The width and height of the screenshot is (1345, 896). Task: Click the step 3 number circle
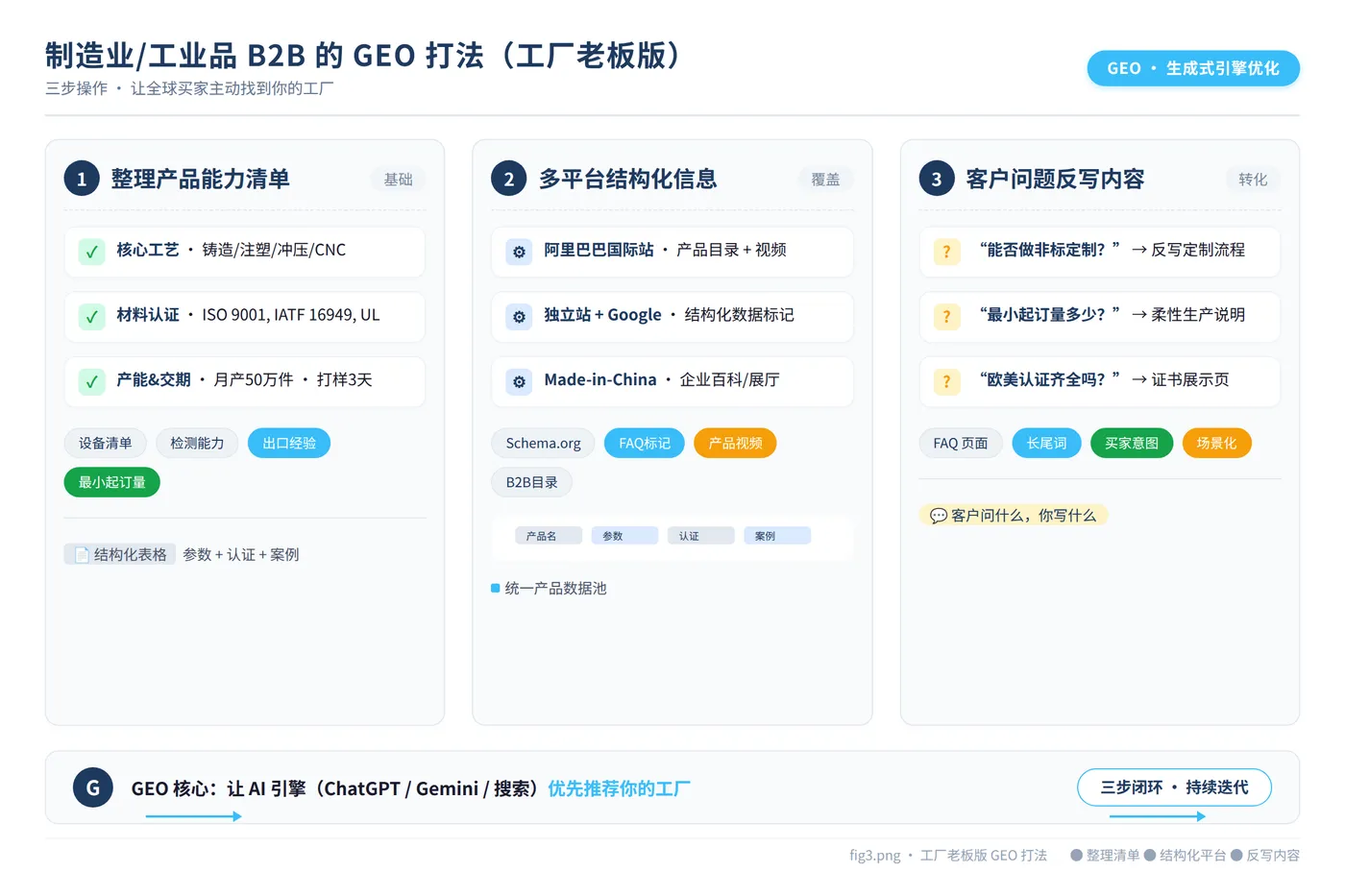coord(937,179)
